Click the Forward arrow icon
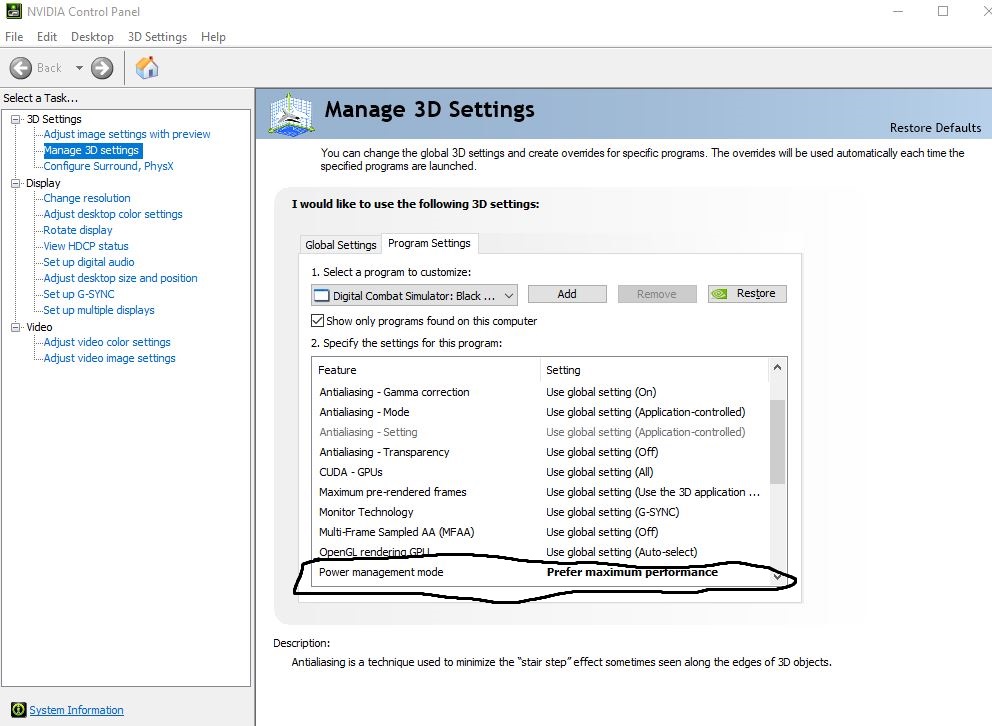Viewport: 992px width, 726px height. [102, 68]
